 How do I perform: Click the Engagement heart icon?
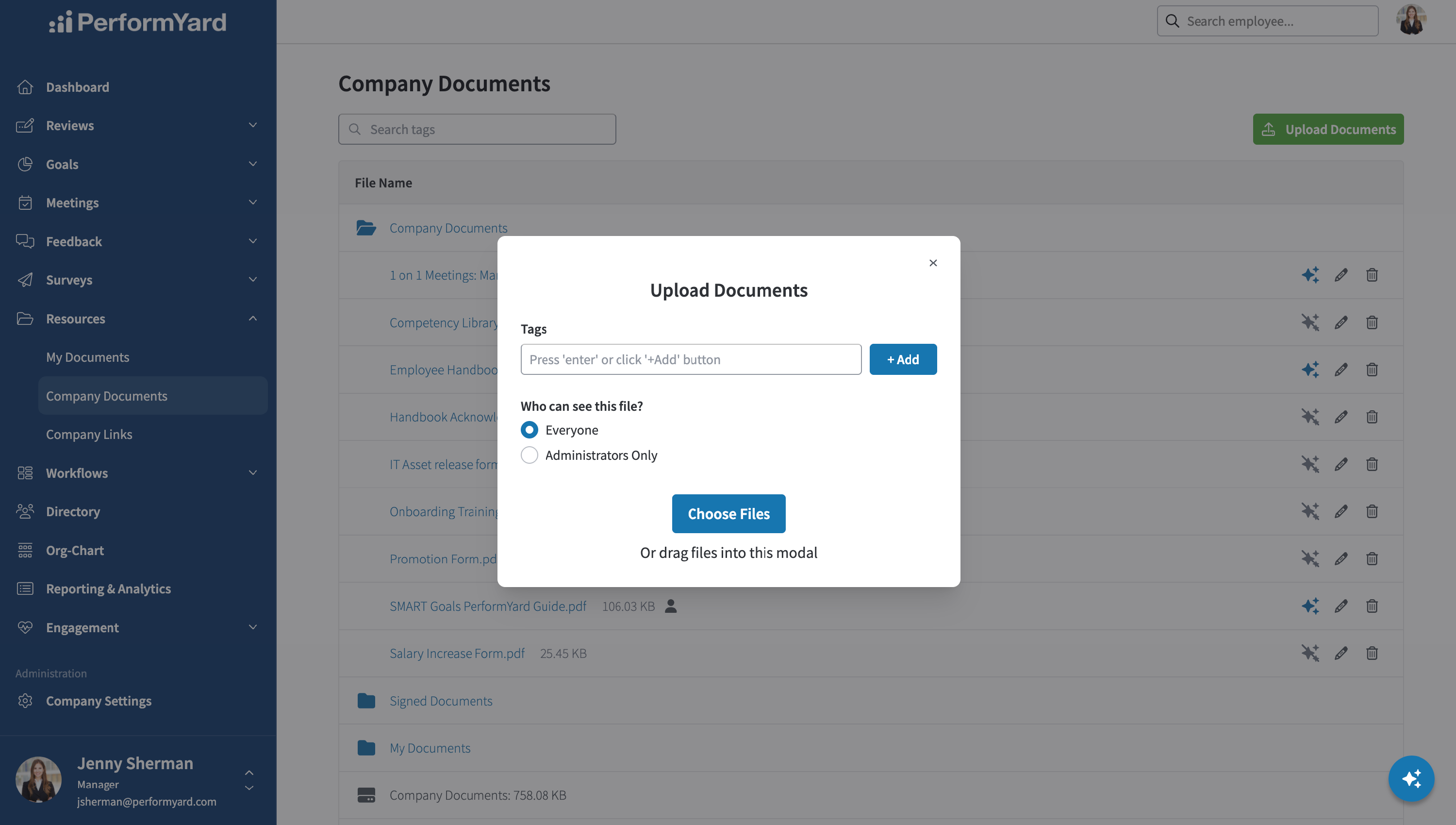click(25, 627)
